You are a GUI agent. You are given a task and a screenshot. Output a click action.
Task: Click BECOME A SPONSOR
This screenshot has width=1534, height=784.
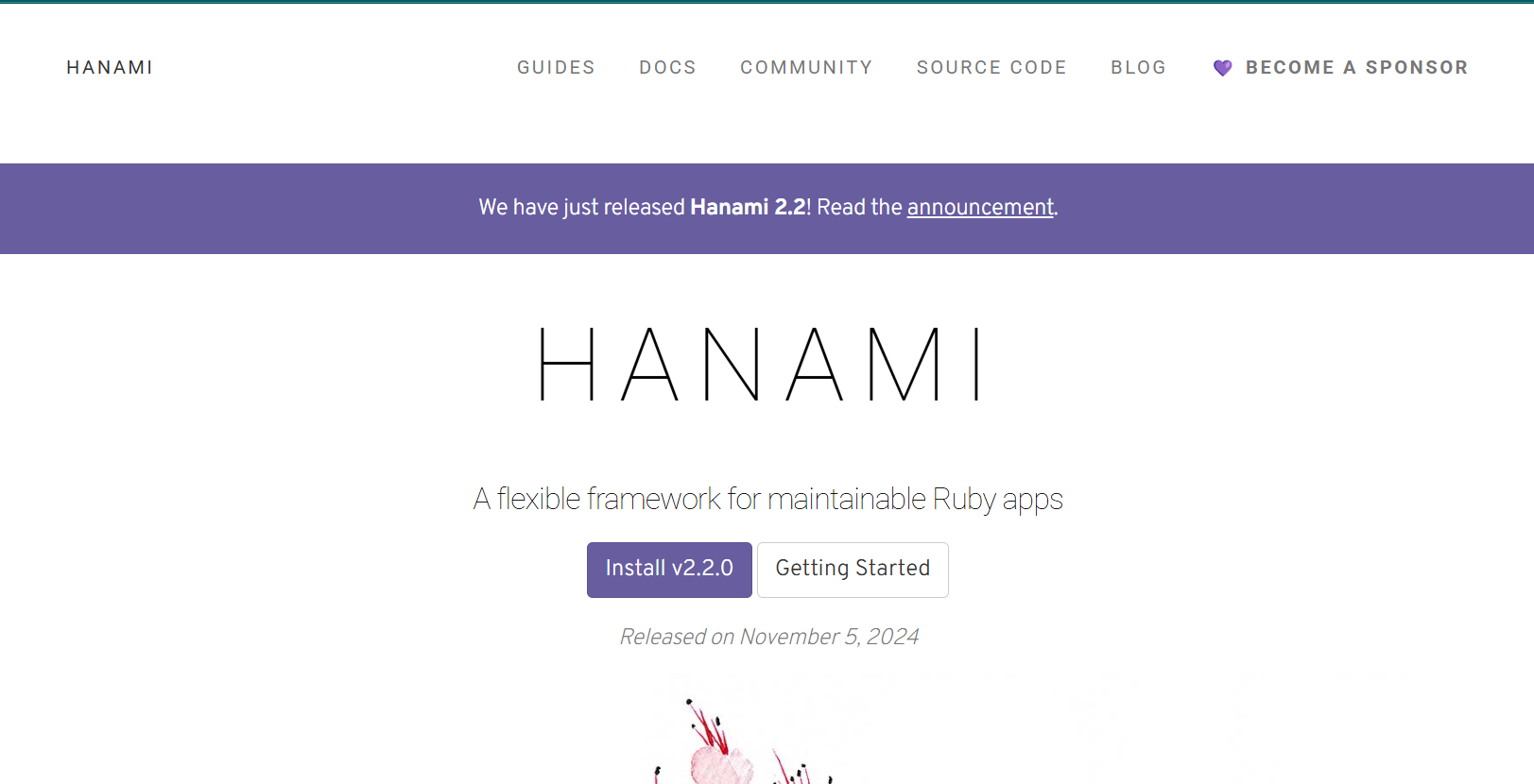(1357, 67)
